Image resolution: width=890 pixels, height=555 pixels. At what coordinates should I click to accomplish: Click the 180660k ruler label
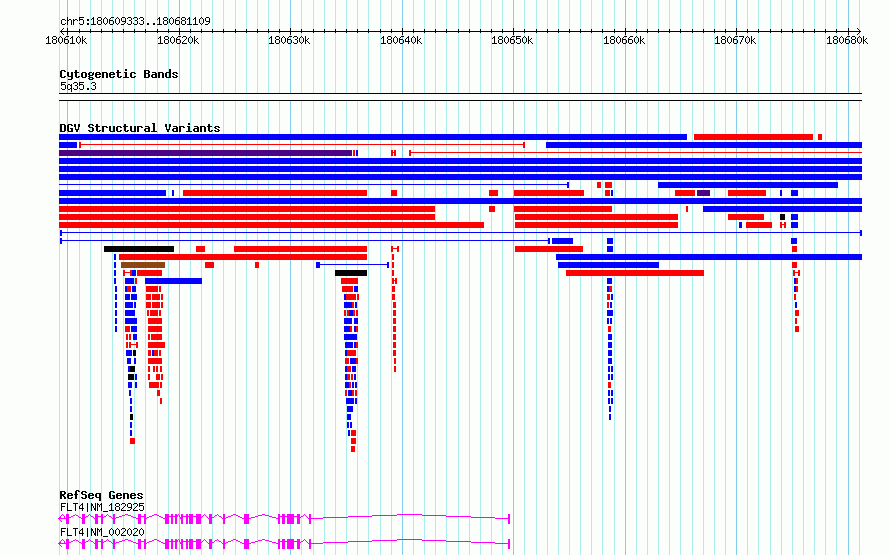pos(624,40)
